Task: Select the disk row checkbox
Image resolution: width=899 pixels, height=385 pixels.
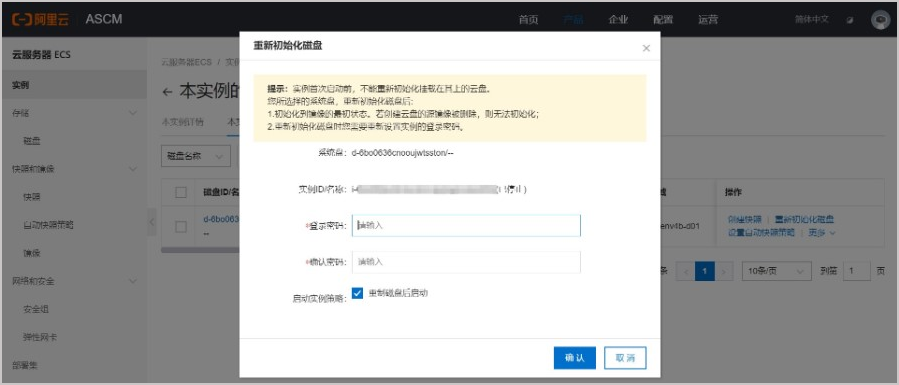Action: click(x=181, y=227)
